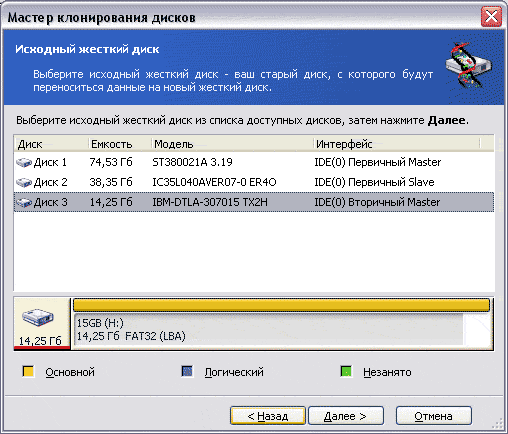The height and width of the screenshot is (434, 508).
Task: Click the Логический legend label
Action: [234, 372]
